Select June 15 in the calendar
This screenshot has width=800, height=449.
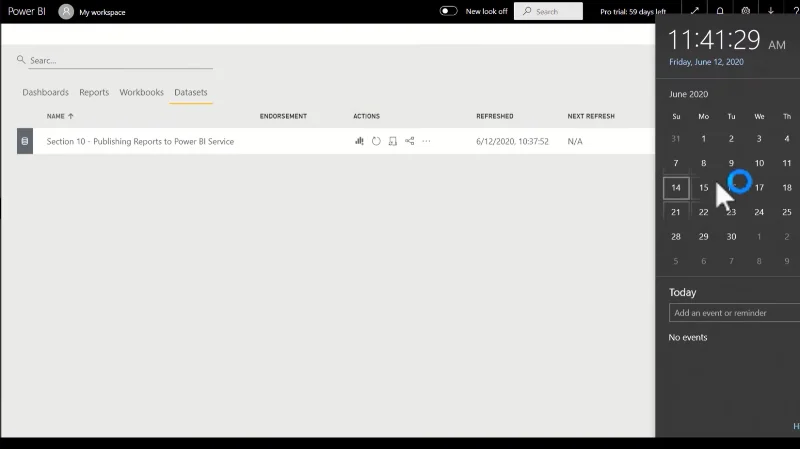point(704,188)
